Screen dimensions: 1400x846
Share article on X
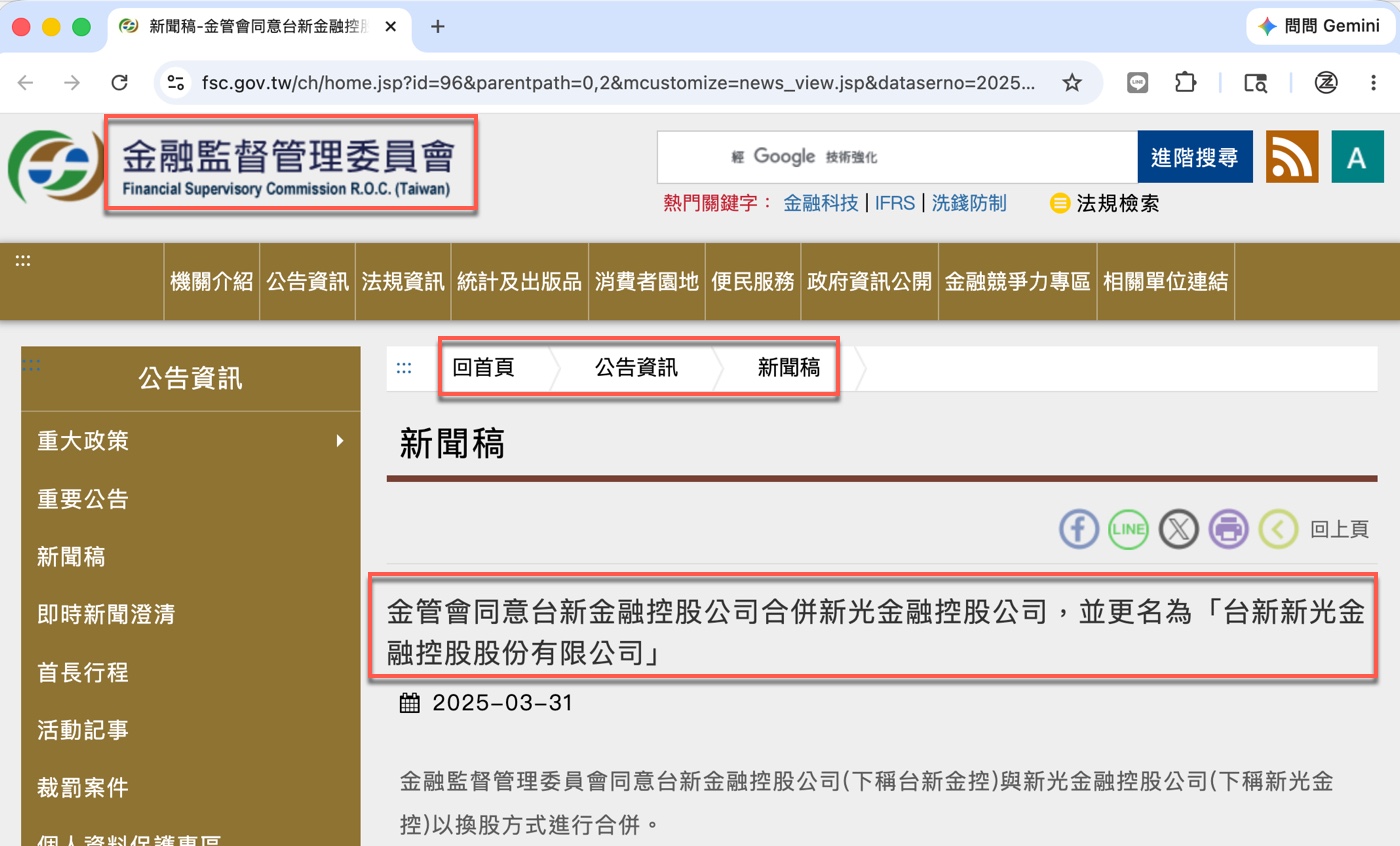(1179, 529)
